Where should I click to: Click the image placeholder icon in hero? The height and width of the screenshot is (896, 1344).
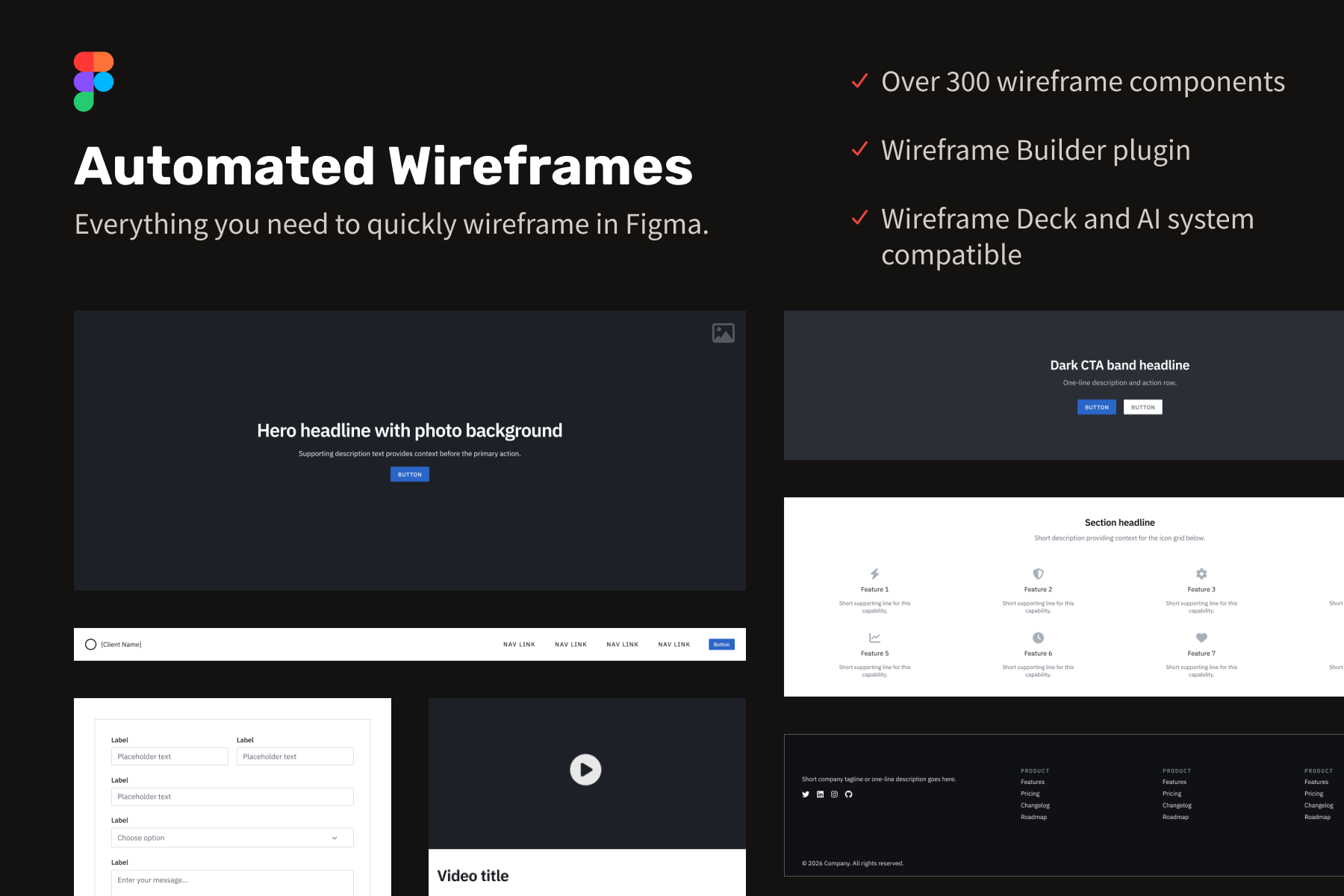pyautogui.click(x=723, y=333)
